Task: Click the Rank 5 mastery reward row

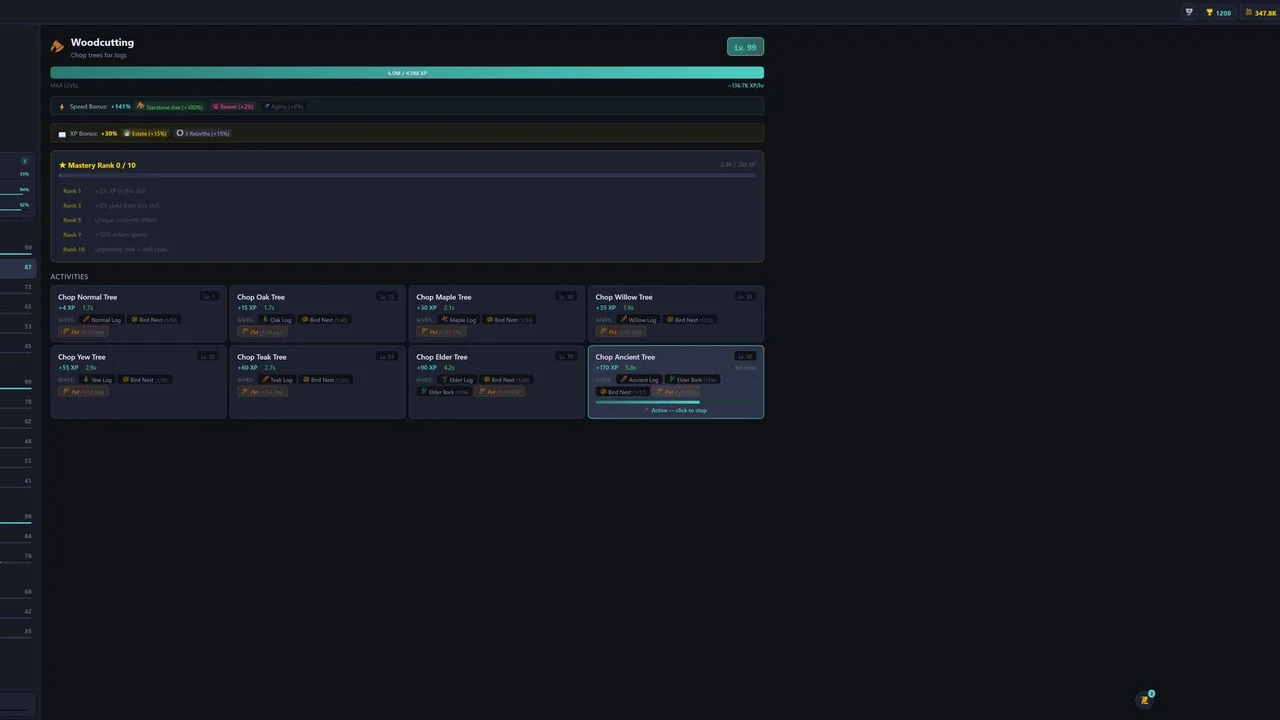Action: pos(407,220)
